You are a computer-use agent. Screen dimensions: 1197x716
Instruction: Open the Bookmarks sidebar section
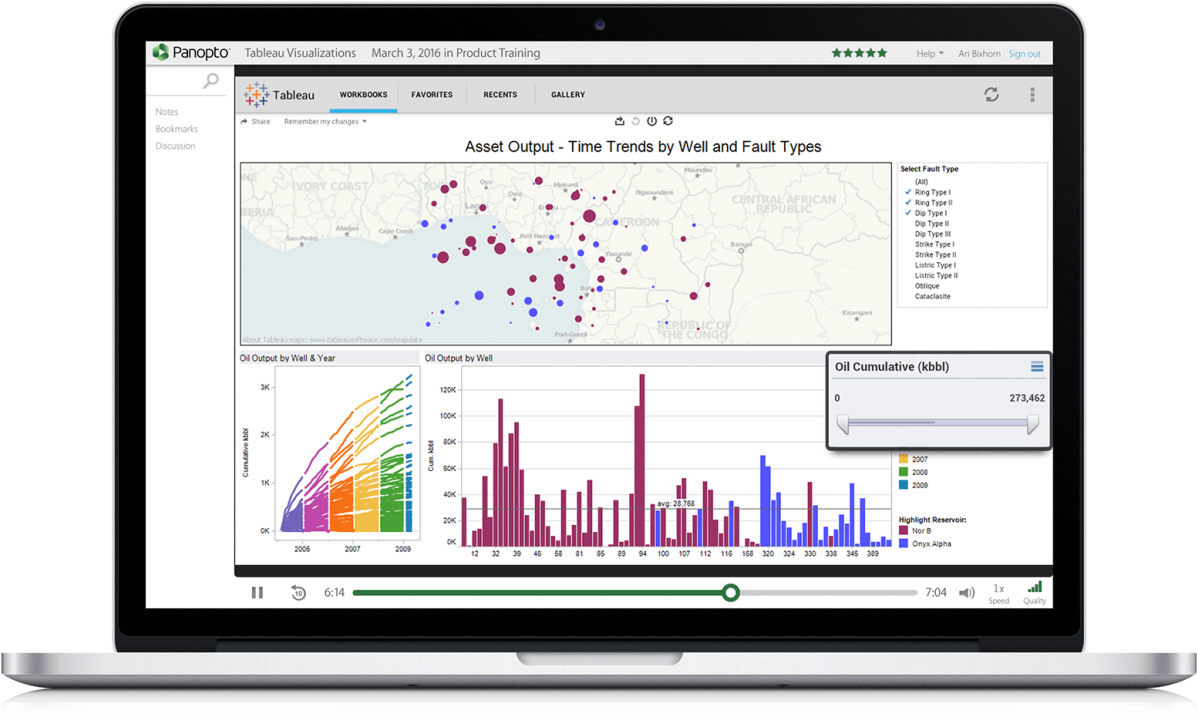176,129
